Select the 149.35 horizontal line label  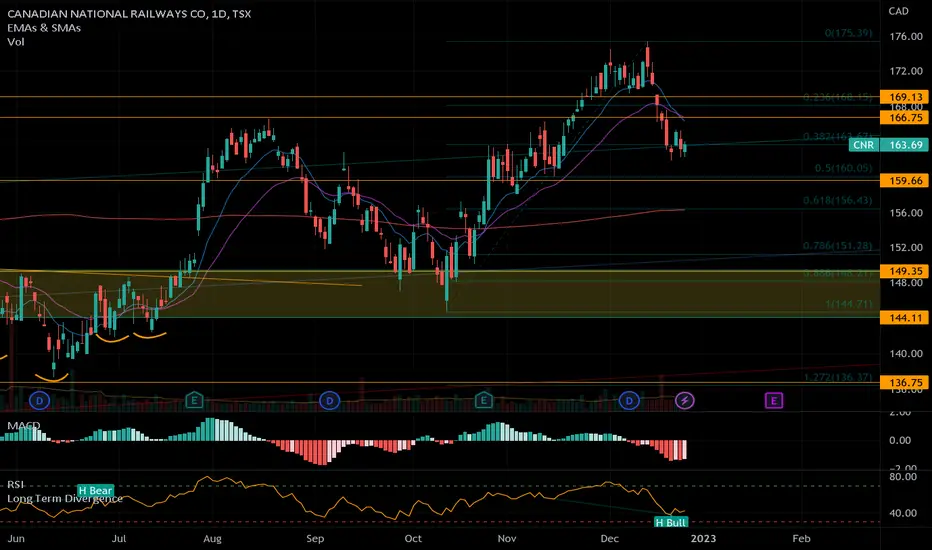(903, 271)
